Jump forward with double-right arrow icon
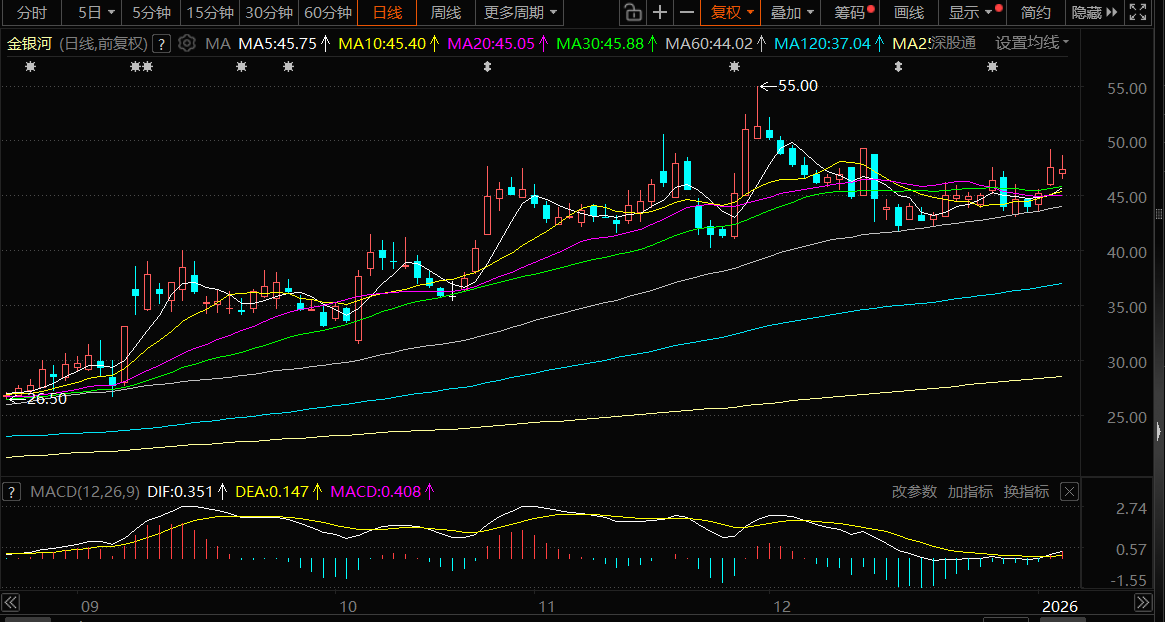 [x=1143, y=601]
